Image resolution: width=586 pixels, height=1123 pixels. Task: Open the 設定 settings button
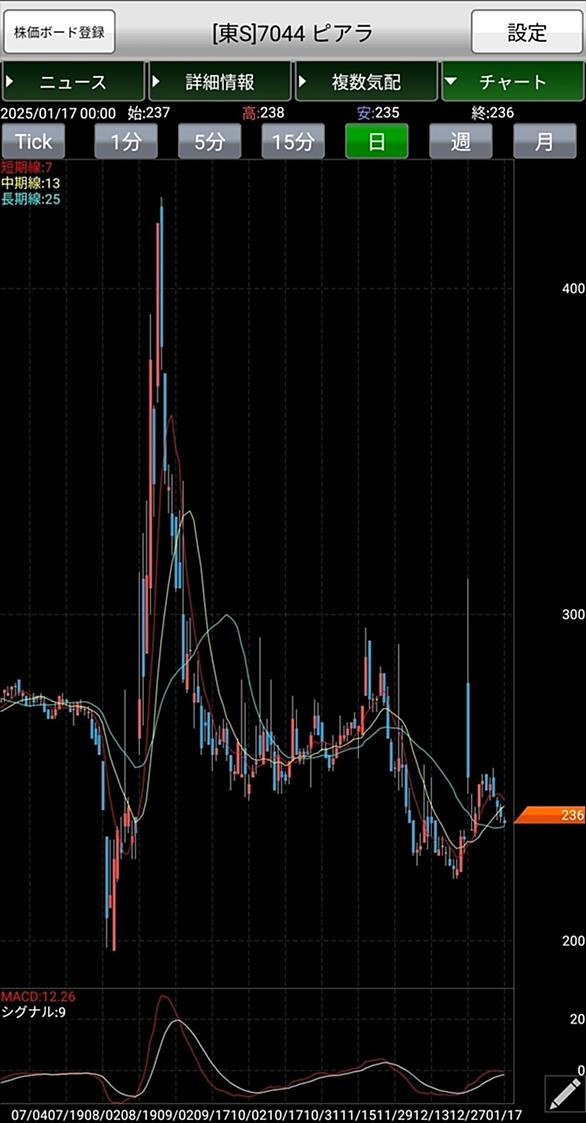click(527, 32)
